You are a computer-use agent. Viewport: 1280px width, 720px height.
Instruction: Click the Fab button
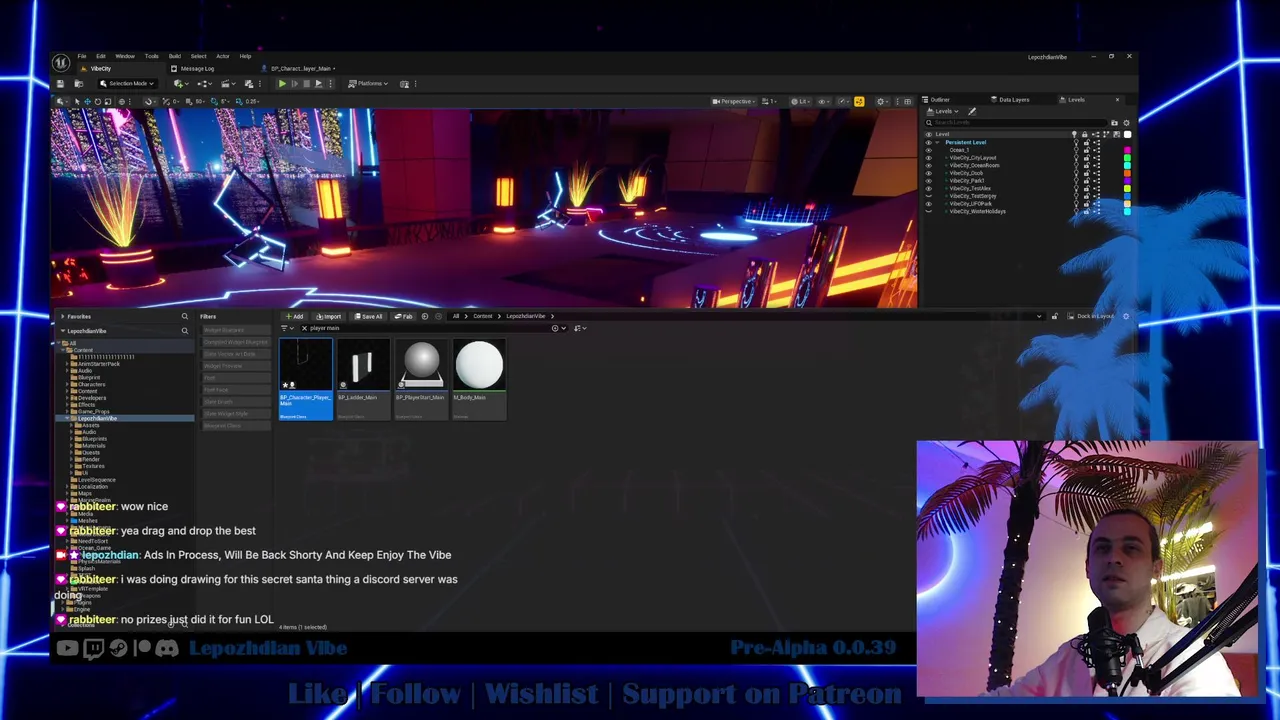(403, 317)
